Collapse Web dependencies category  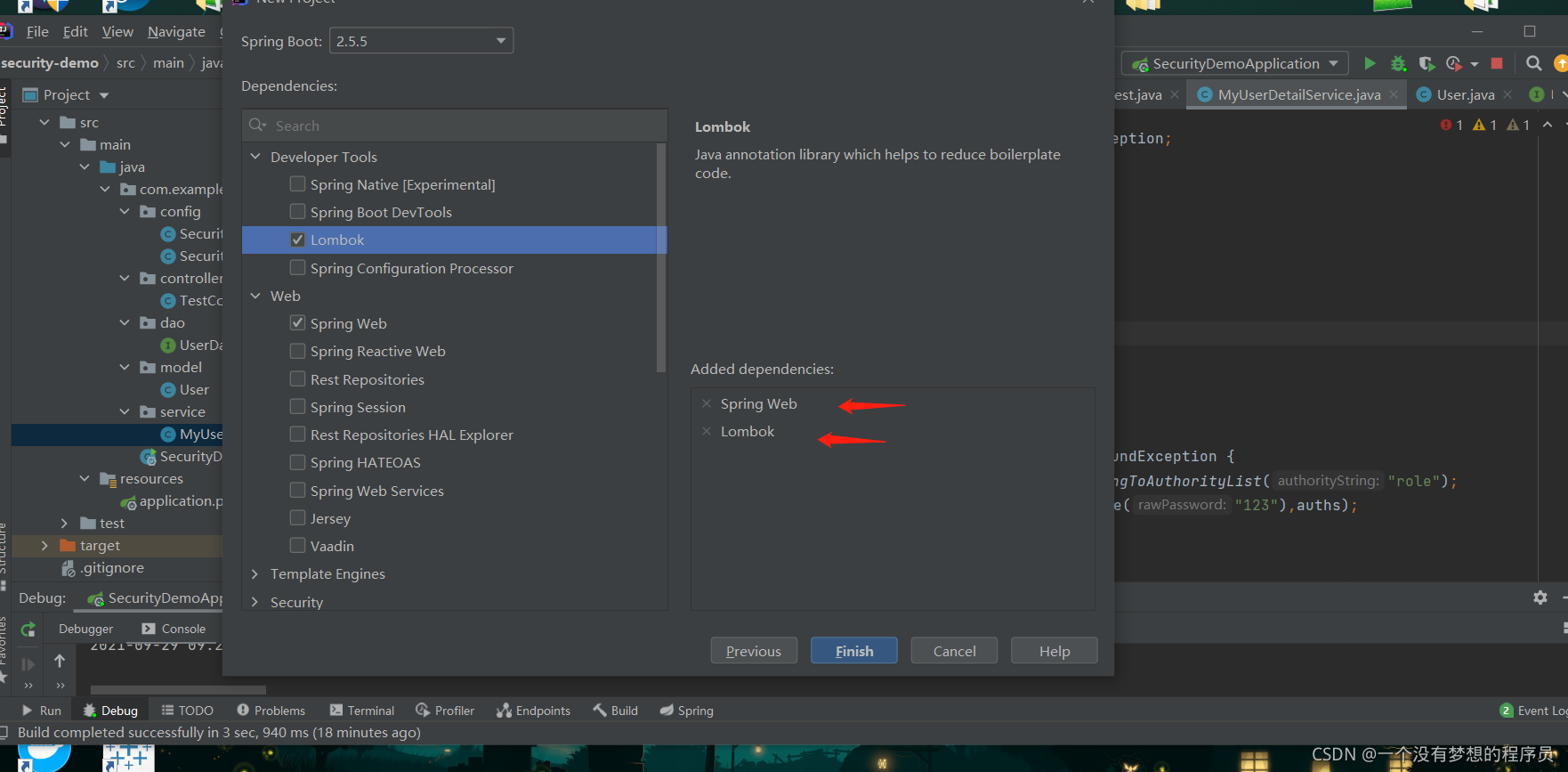point(255,296)
